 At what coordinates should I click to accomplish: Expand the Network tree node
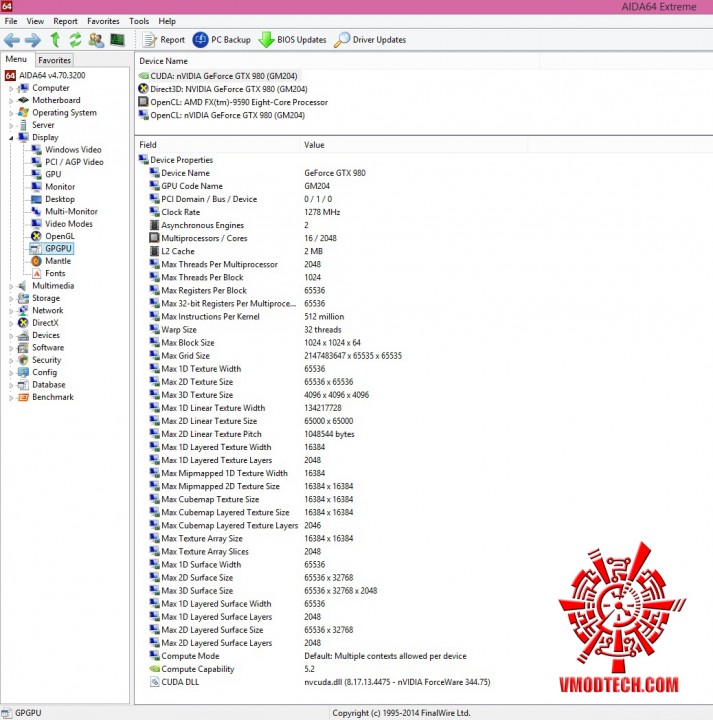(11, 311)
